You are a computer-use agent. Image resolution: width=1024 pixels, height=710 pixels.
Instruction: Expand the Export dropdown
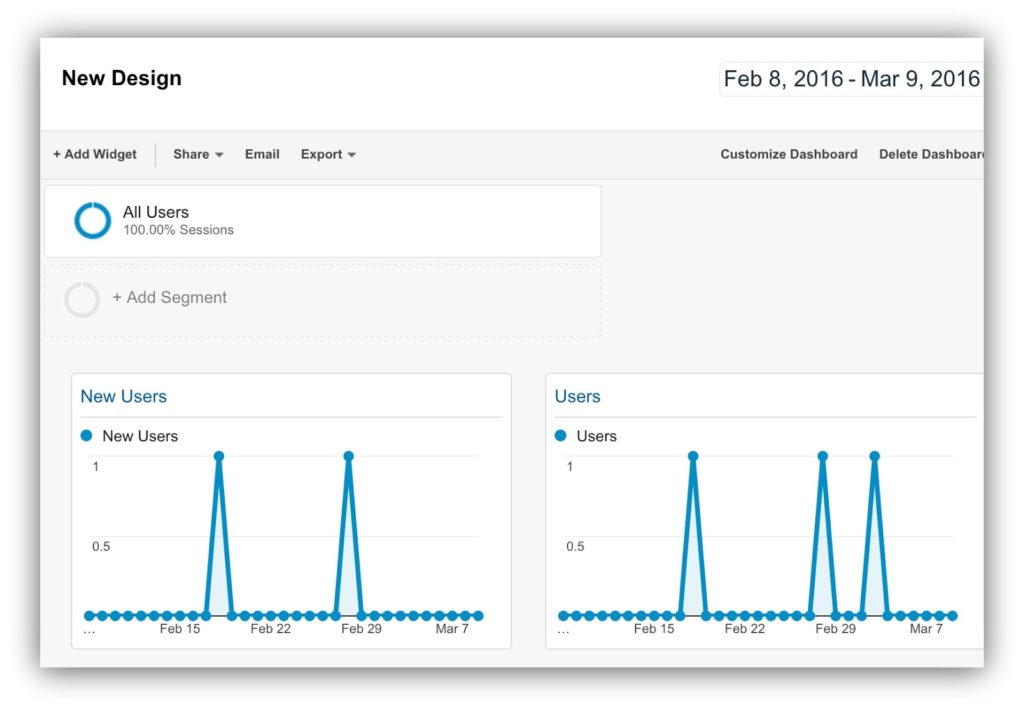coord(328,154)
